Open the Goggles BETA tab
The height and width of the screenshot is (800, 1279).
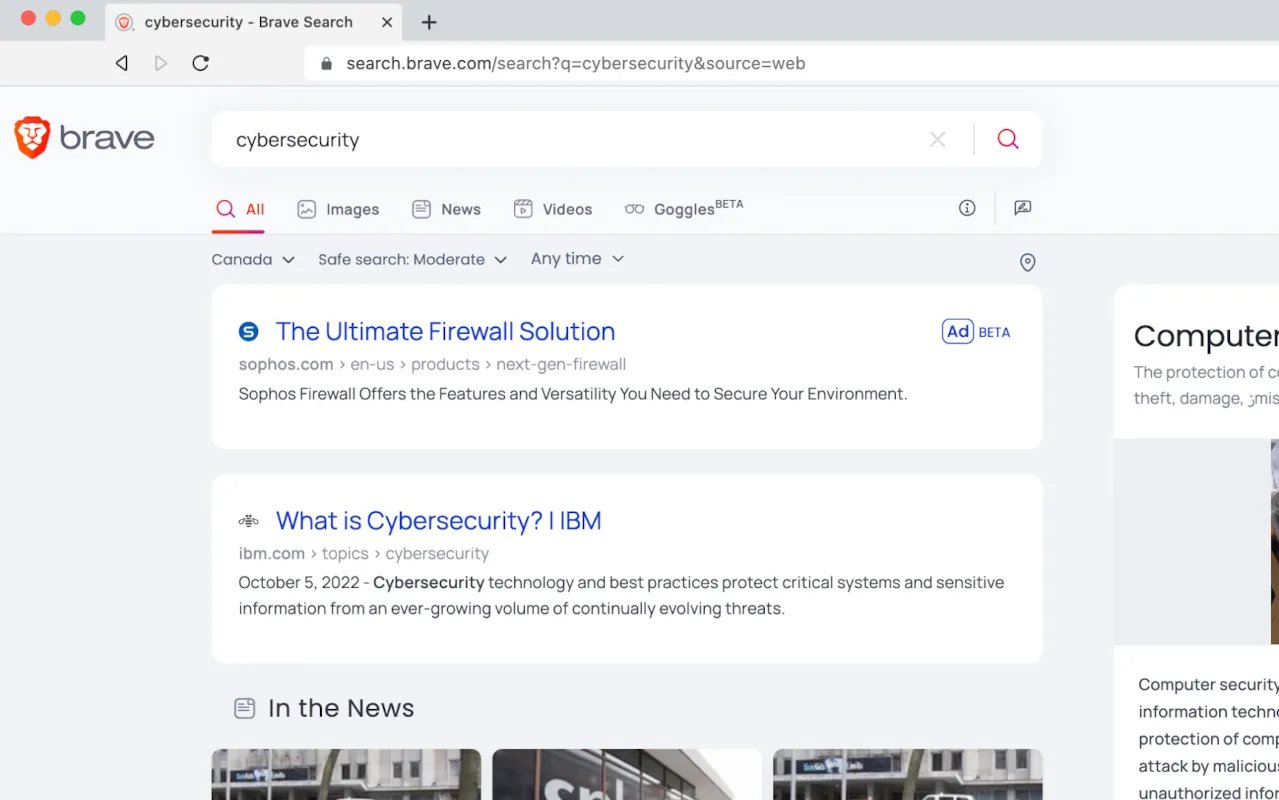(x=684, y=208)
